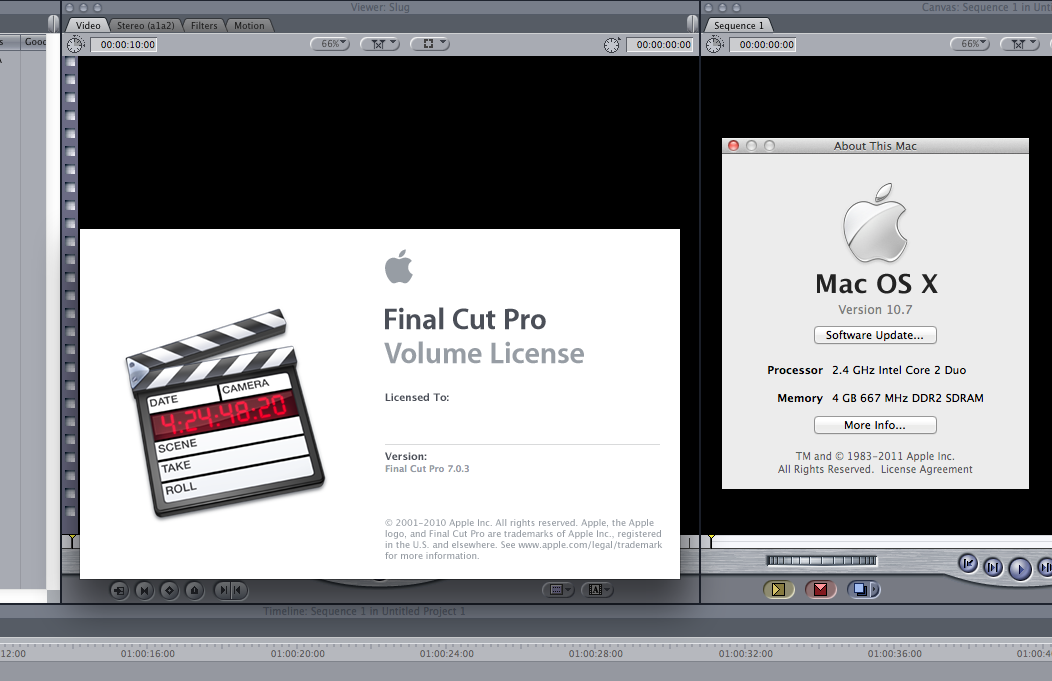Click timeline ruler at 01:00:36:00
Viewport: 1052px width, 681px height.
(x=894, y=653)
